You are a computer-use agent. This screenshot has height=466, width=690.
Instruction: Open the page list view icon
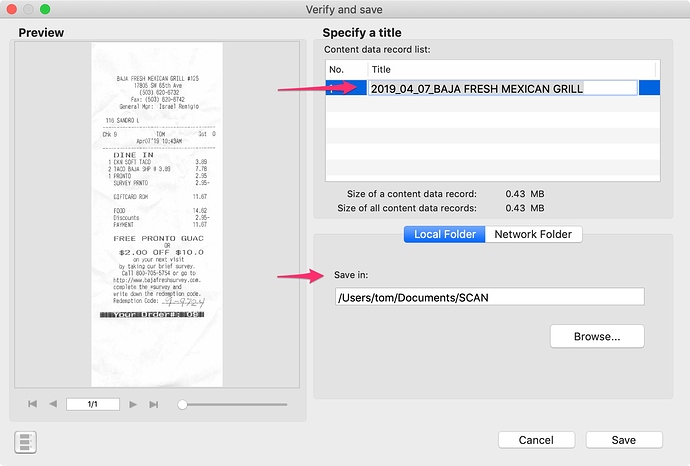tap(26, 442)
